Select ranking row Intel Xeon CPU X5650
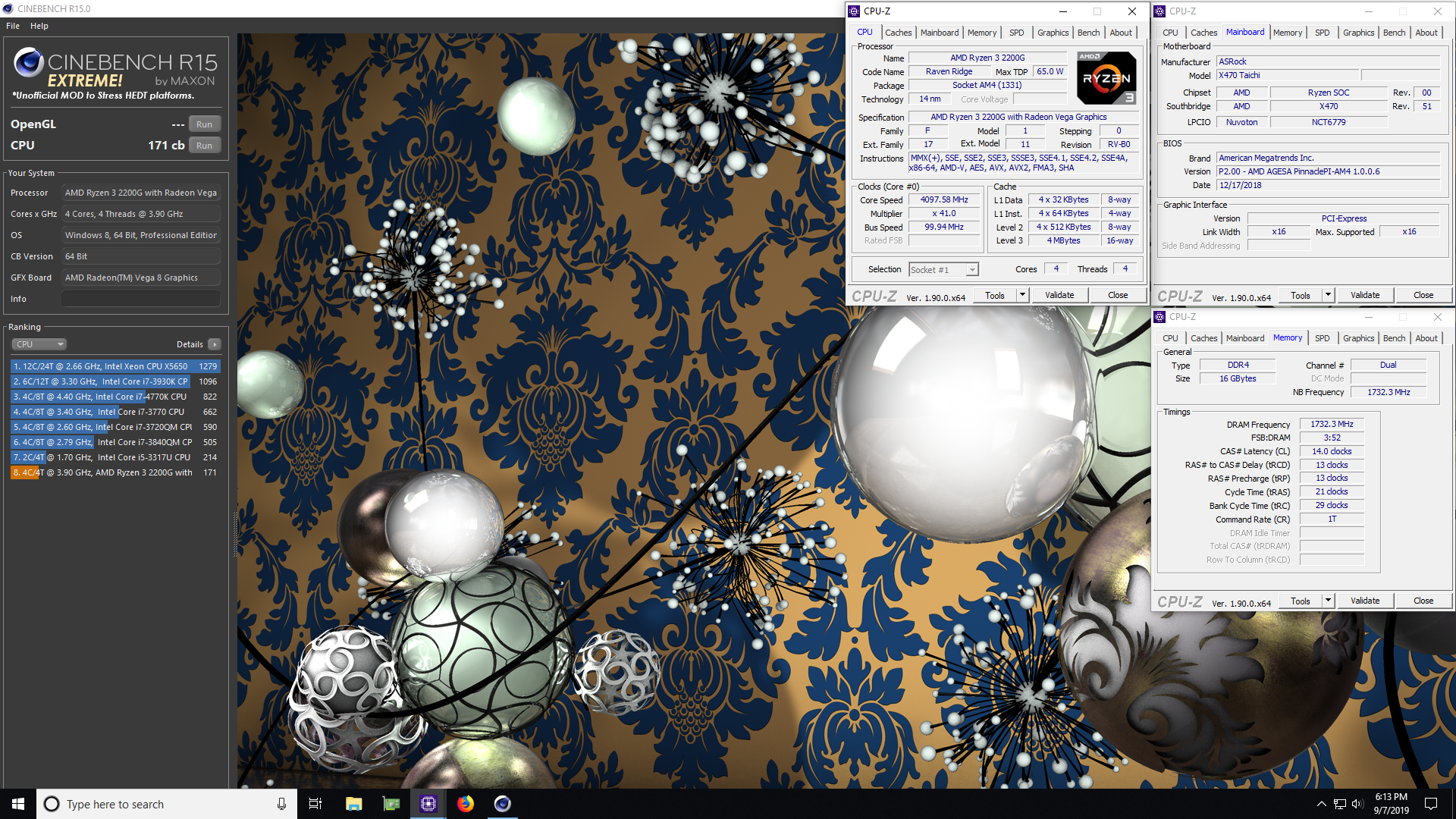This screenshot has height=819, width=1456. [x=115, y=366]
